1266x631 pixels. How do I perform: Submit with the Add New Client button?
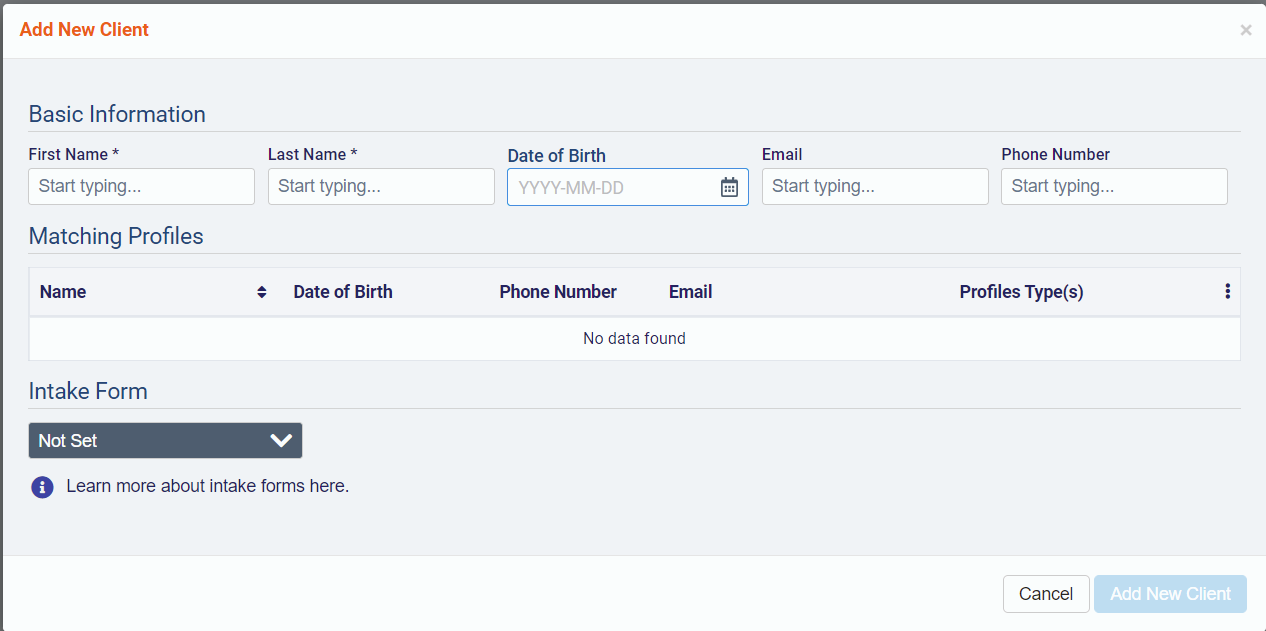point(1170,594)
